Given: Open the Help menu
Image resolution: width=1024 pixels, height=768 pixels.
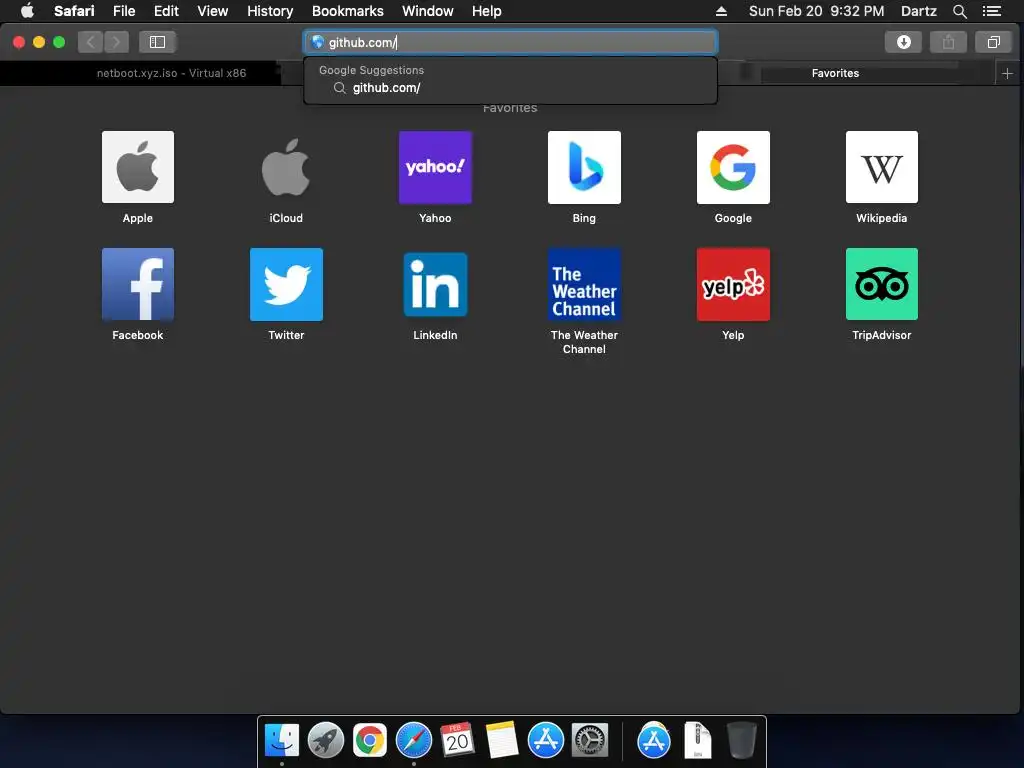Looking at the screenshot, I should click(x=487, y=11).
